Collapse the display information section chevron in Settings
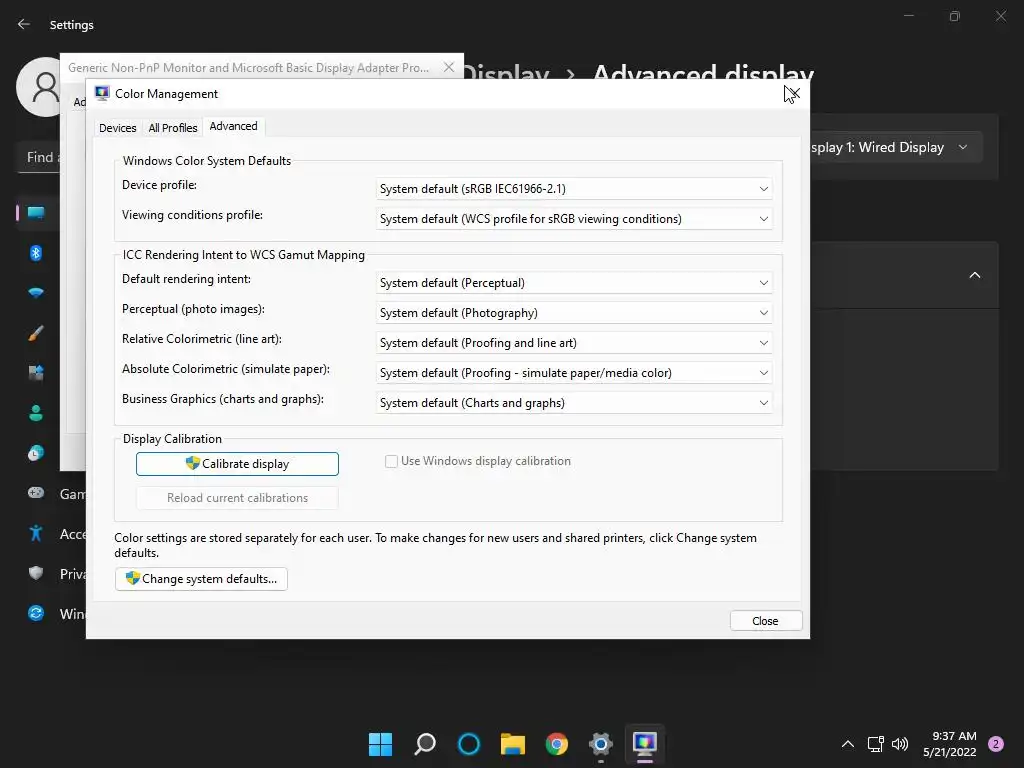Viewport: 1024px width, 768px height. (974, 275)
